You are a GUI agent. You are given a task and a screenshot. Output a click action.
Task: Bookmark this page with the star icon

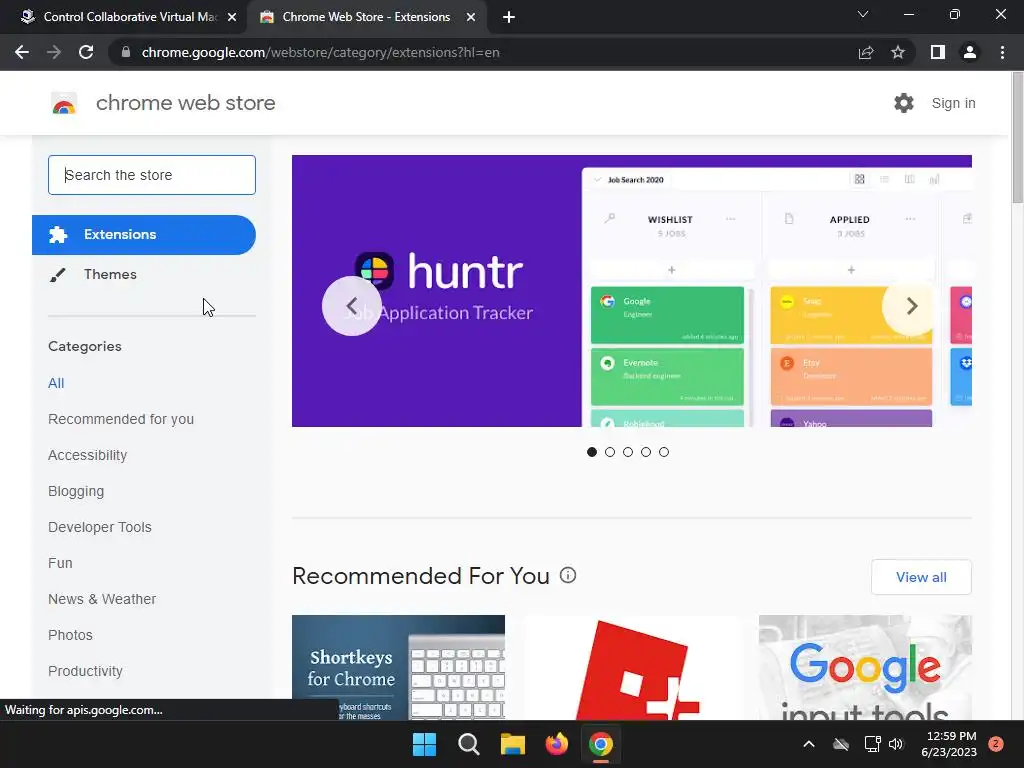pyautogui.click(x=898, y=52)
